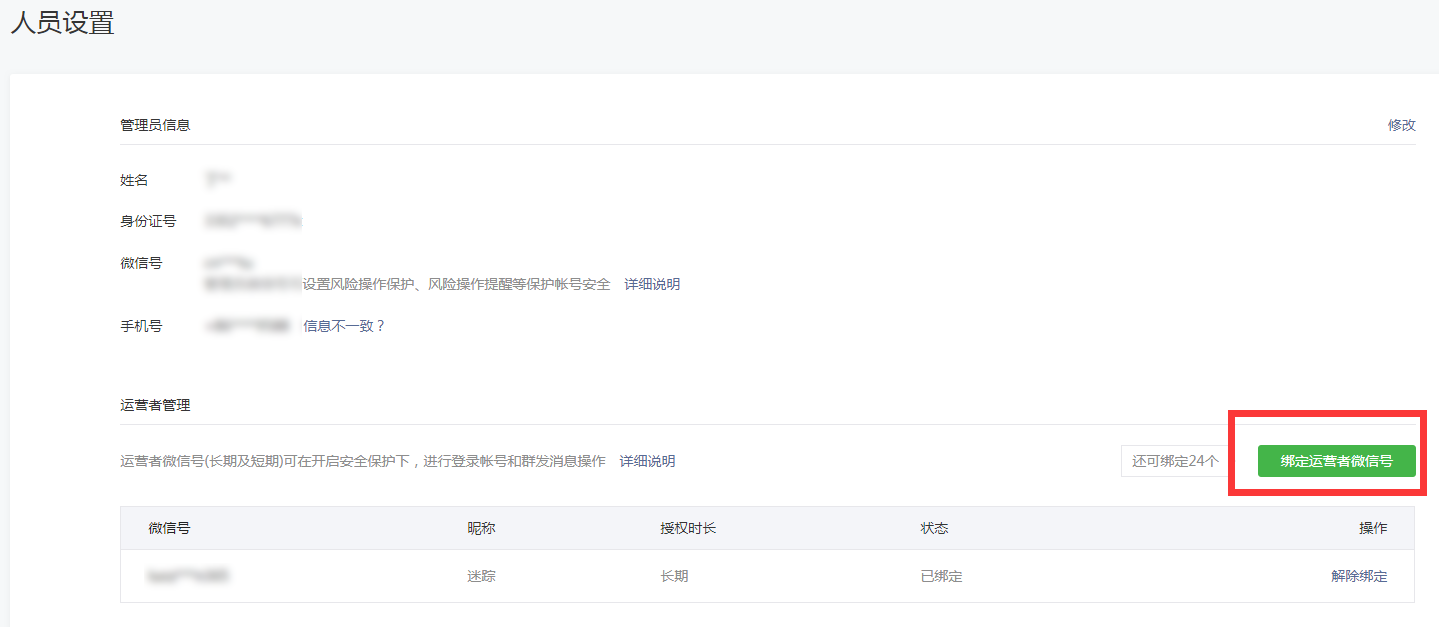Open the 信息不一致？ link beside phone number
This screenshot has height=627, width=1439.
click(x=344, y=326)
